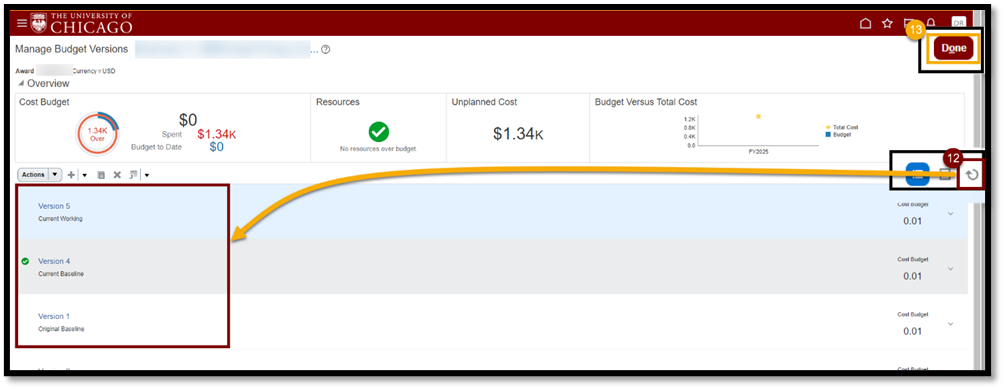This screenshot has width=1004, height=389.
Task: Expand the Version 4 row chevron
Action: tap(950, 269)
